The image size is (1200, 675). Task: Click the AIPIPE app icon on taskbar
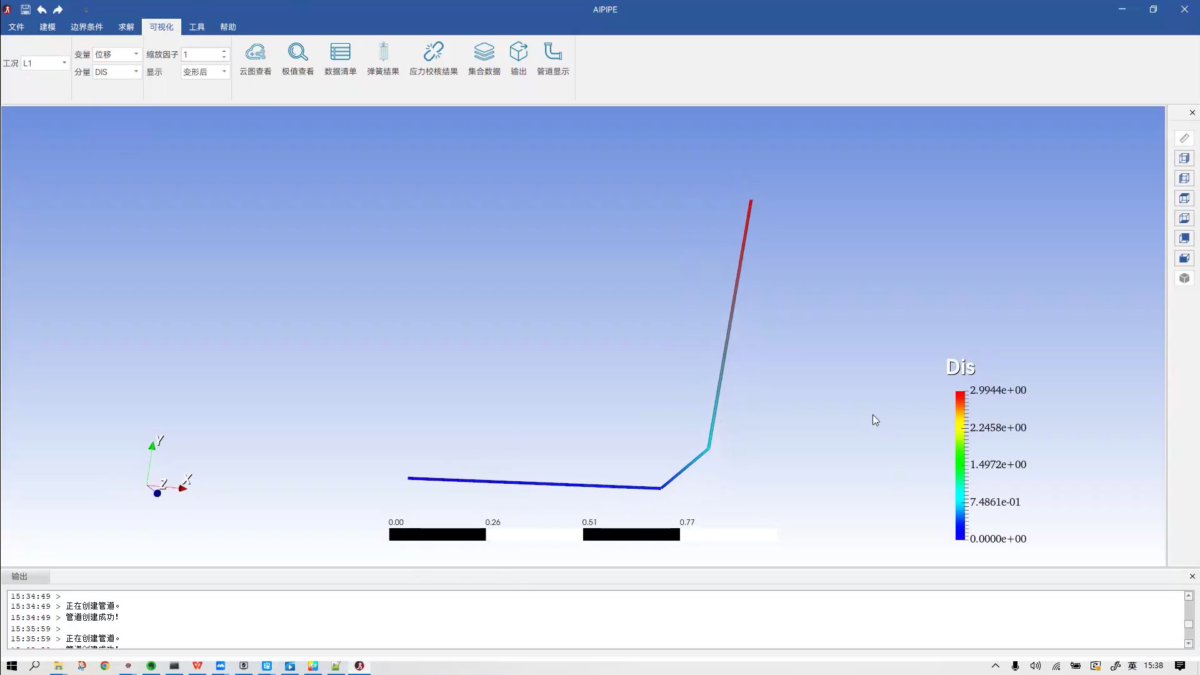pos(359,666)
